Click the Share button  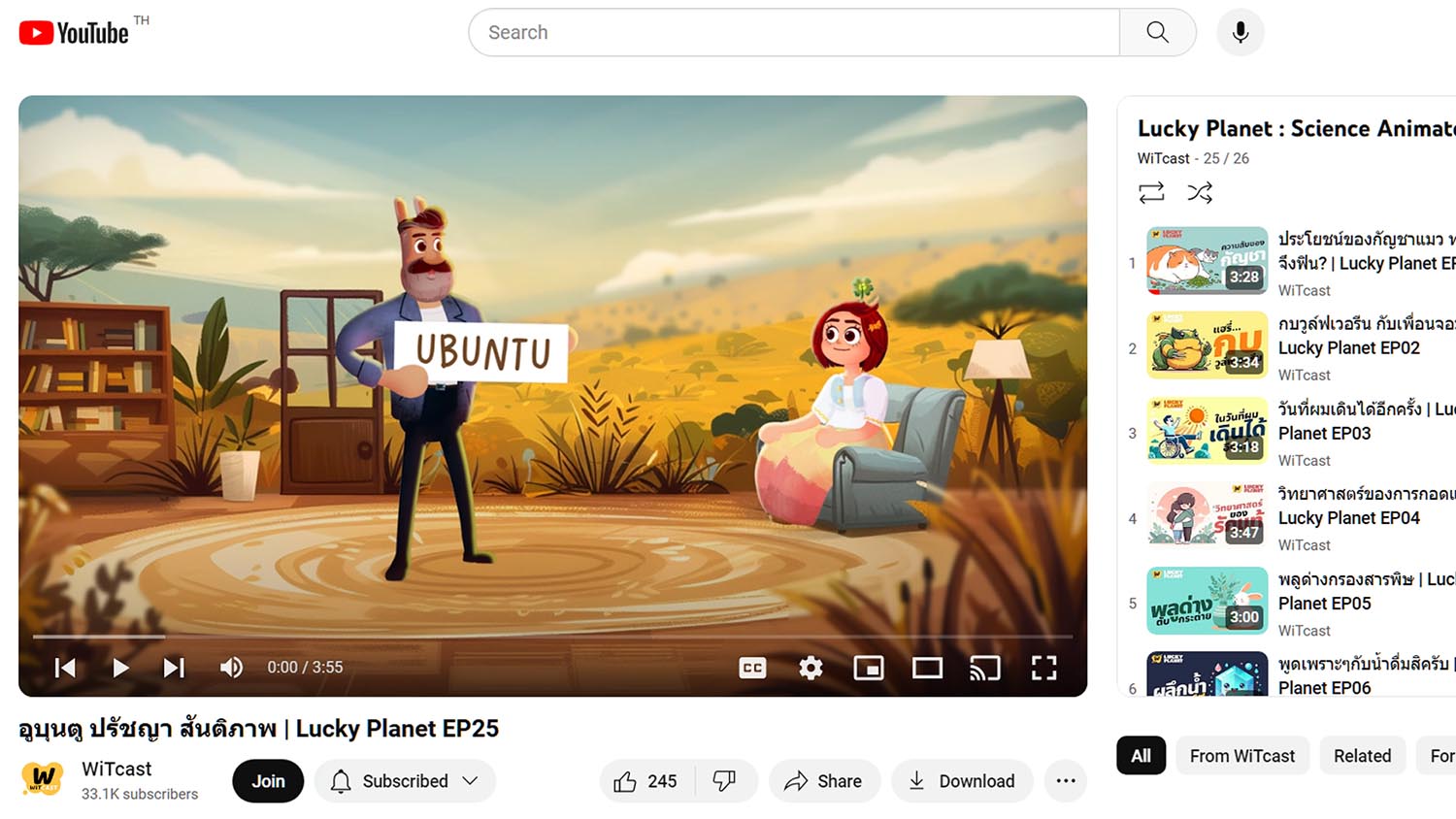[x=823, y=781]
